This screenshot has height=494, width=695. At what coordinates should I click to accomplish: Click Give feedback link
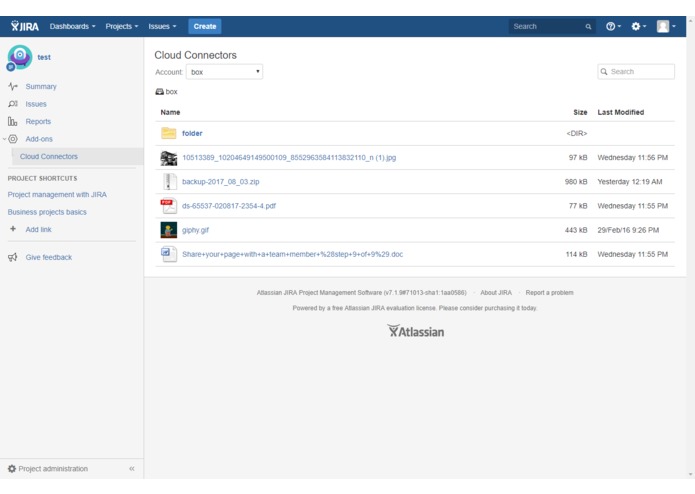(x=49, y=257)
